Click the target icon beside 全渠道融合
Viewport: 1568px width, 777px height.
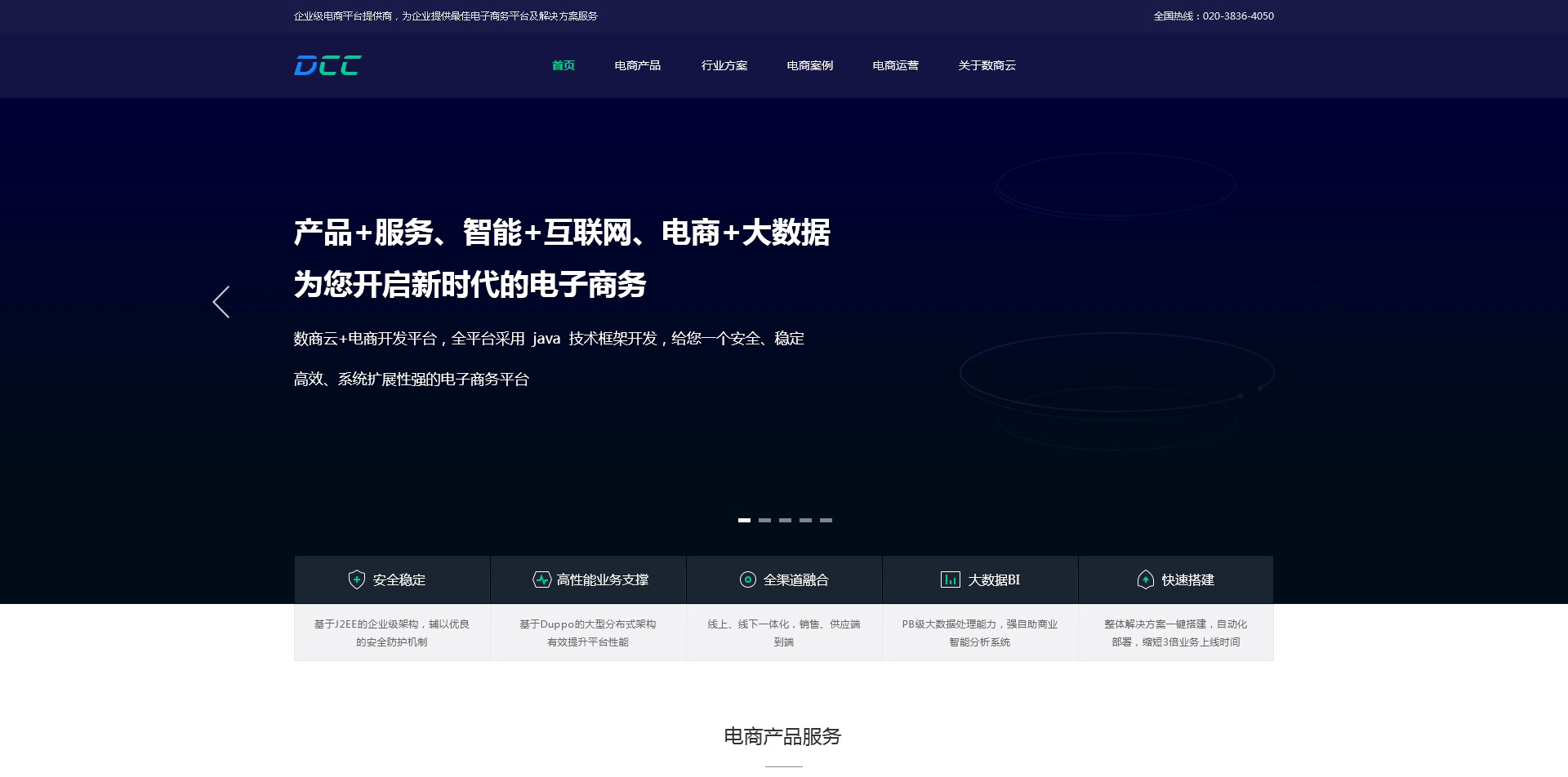pyautogui.click(x=747, y=579)
